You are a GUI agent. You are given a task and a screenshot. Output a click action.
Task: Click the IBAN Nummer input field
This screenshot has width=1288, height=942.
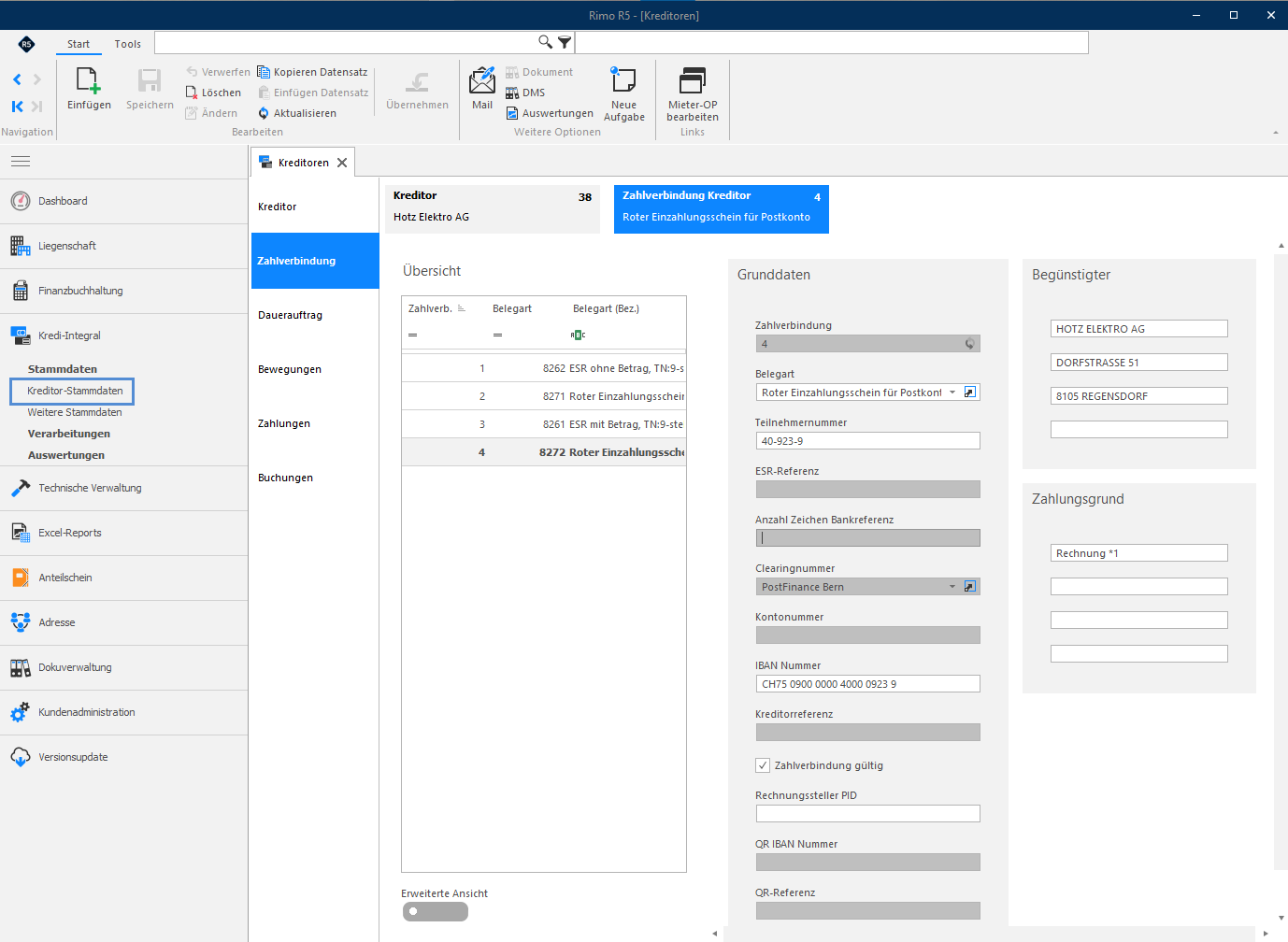[x=867, y=684]
